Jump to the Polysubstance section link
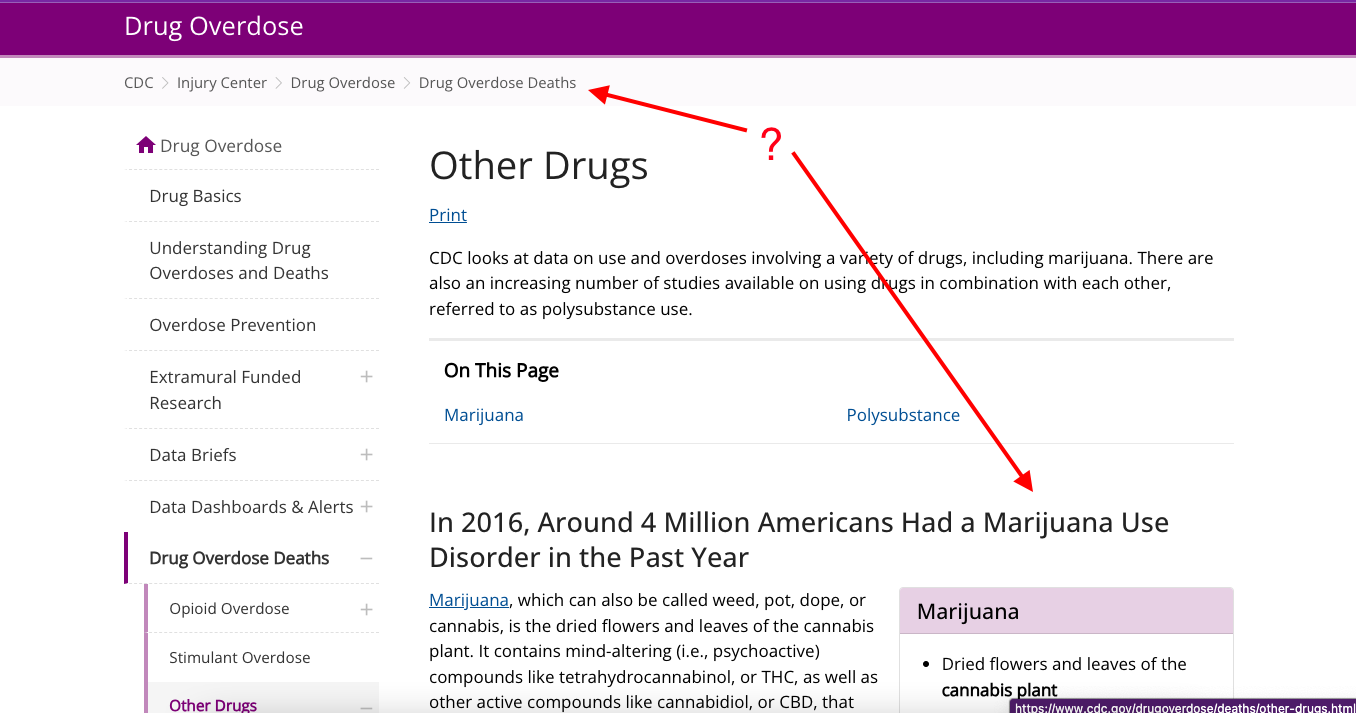Image resolution: width=1356 pixels, height=713 pixels. point(902,415)
